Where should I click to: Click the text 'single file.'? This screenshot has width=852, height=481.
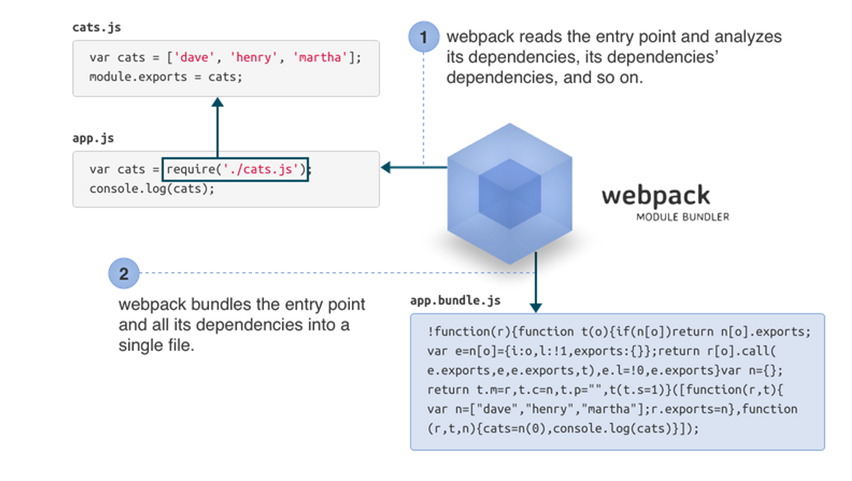coord(156,346)
